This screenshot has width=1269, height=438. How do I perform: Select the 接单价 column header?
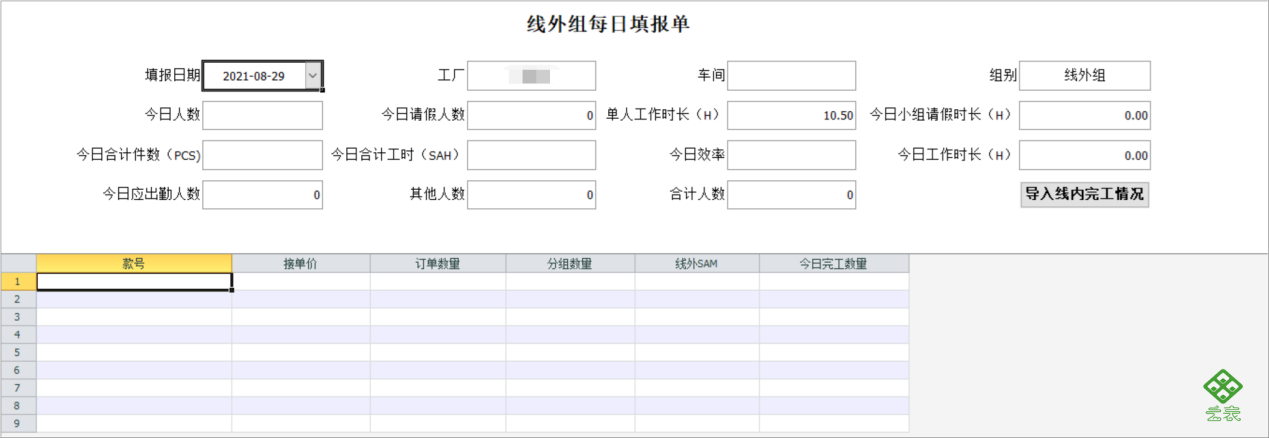click(301, 264)
